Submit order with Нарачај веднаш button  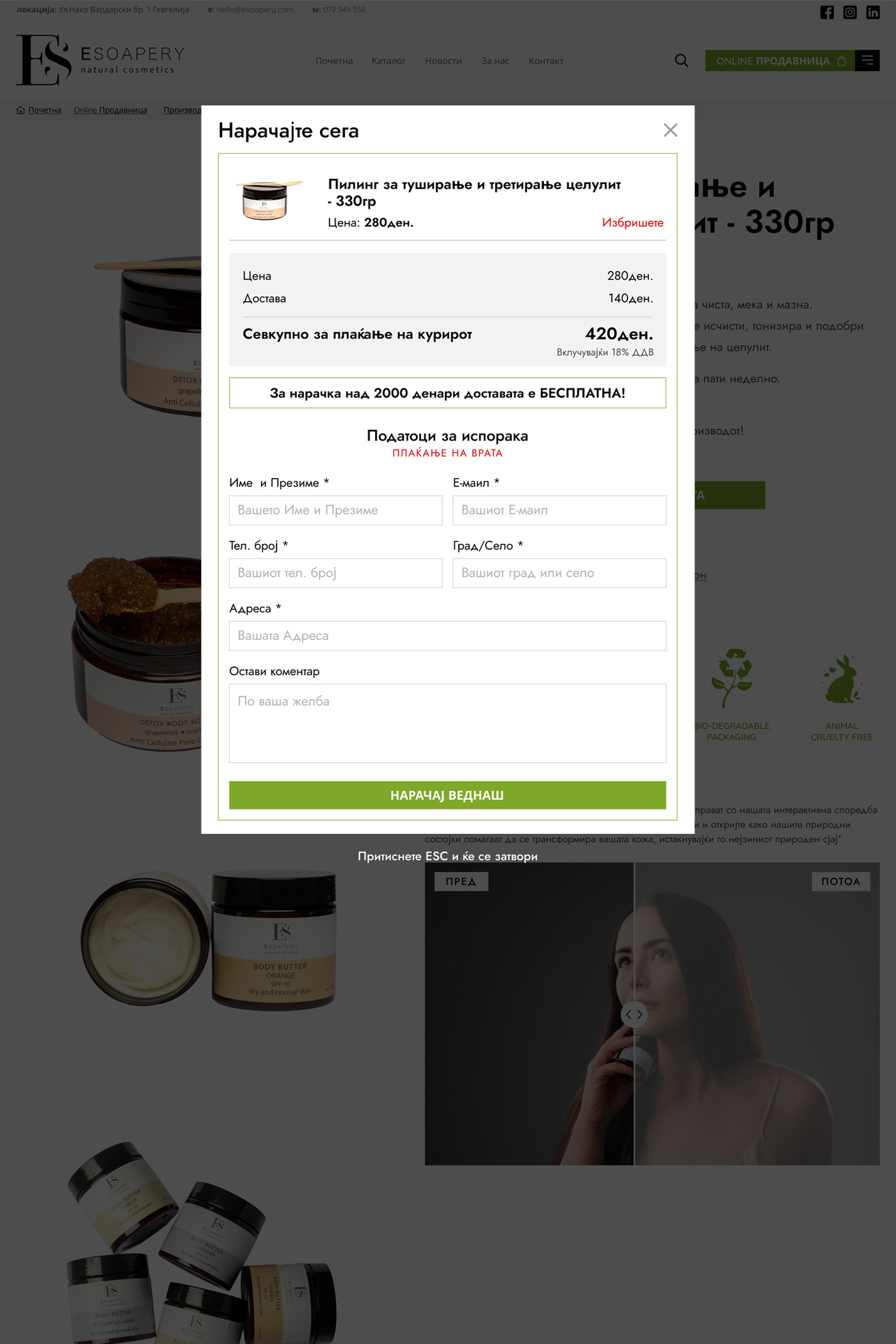click(447, 795)
